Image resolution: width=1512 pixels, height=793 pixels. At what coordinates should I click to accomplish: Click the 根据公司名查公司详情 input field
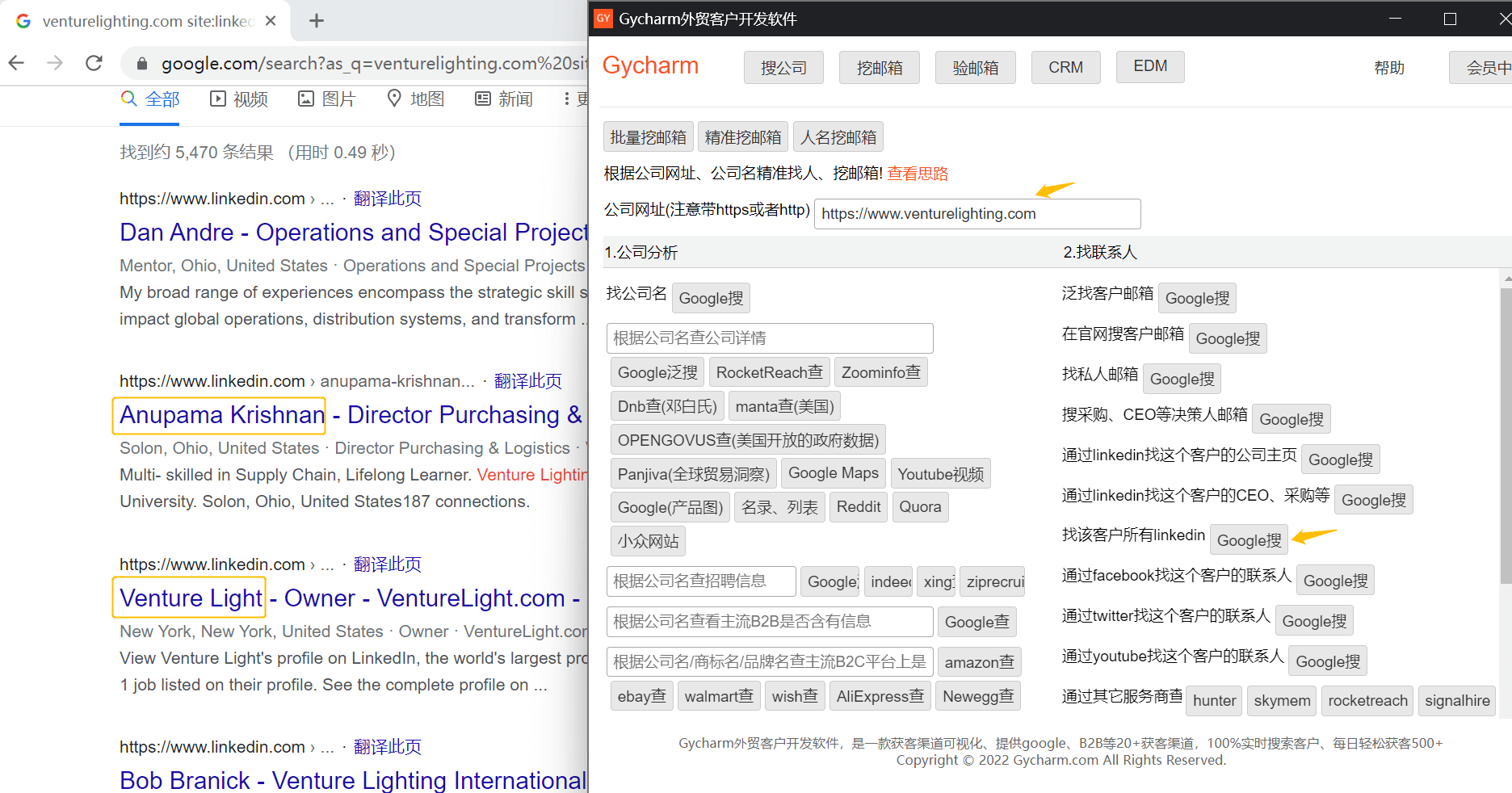pos(769,338)
